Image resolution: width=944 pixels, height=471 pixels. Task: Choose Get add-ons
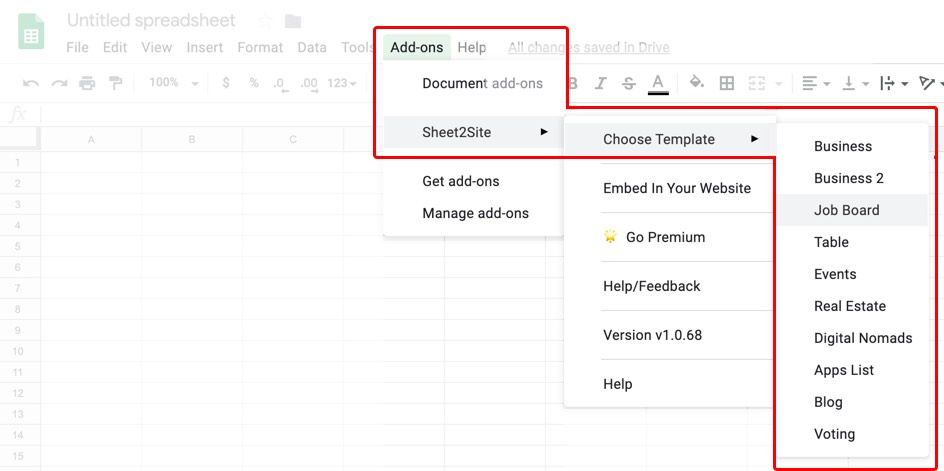click(x=461, y=181)
